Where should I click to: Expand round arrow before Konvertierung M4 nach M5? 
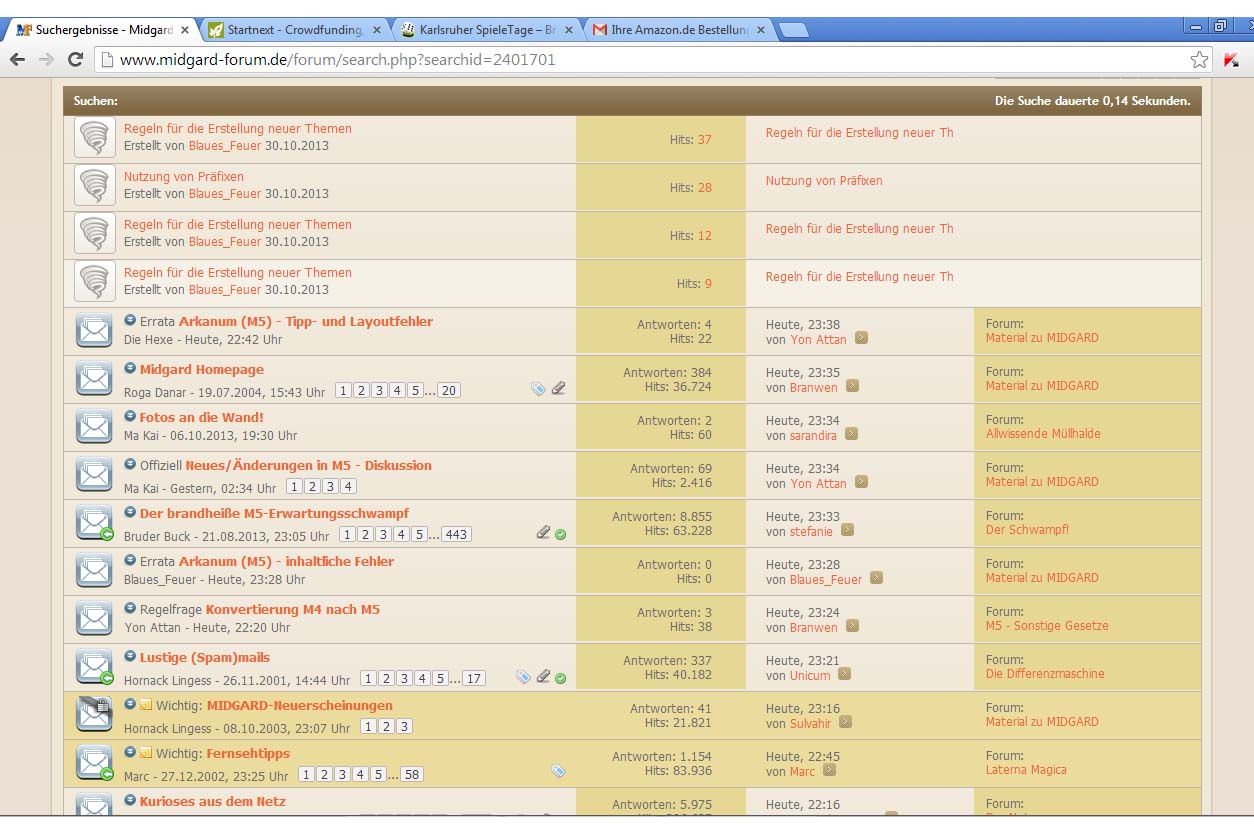[x=130, y=608]
